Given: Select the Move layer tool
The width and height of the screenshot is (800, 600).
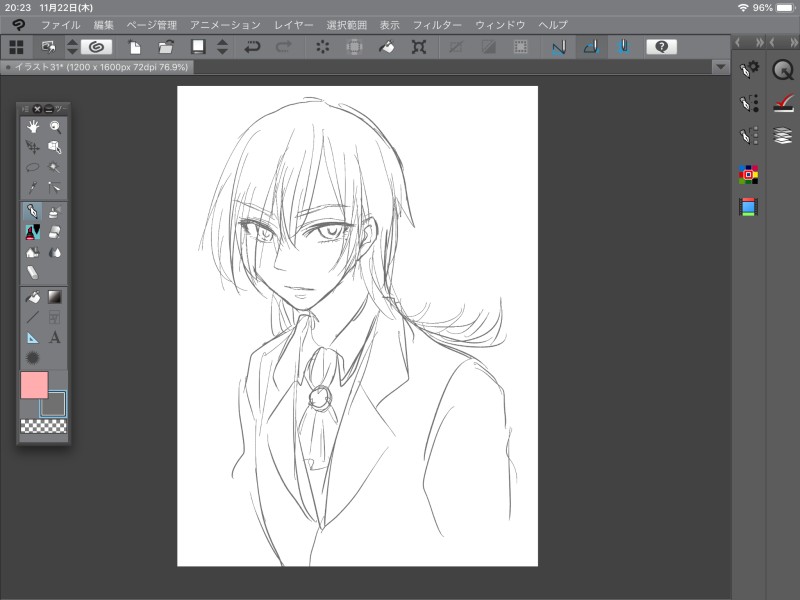Looking at the screenshot, I should (x=33, y=147).
